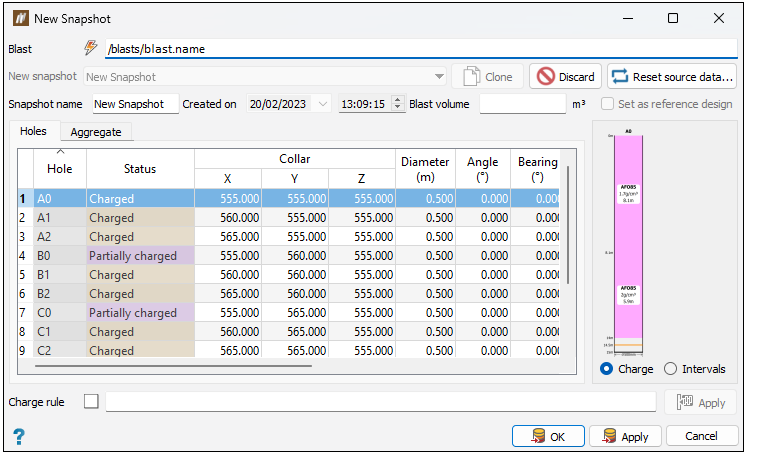Click the horizontal table scrollbar

pyautogui.click(x=173, y=366)
